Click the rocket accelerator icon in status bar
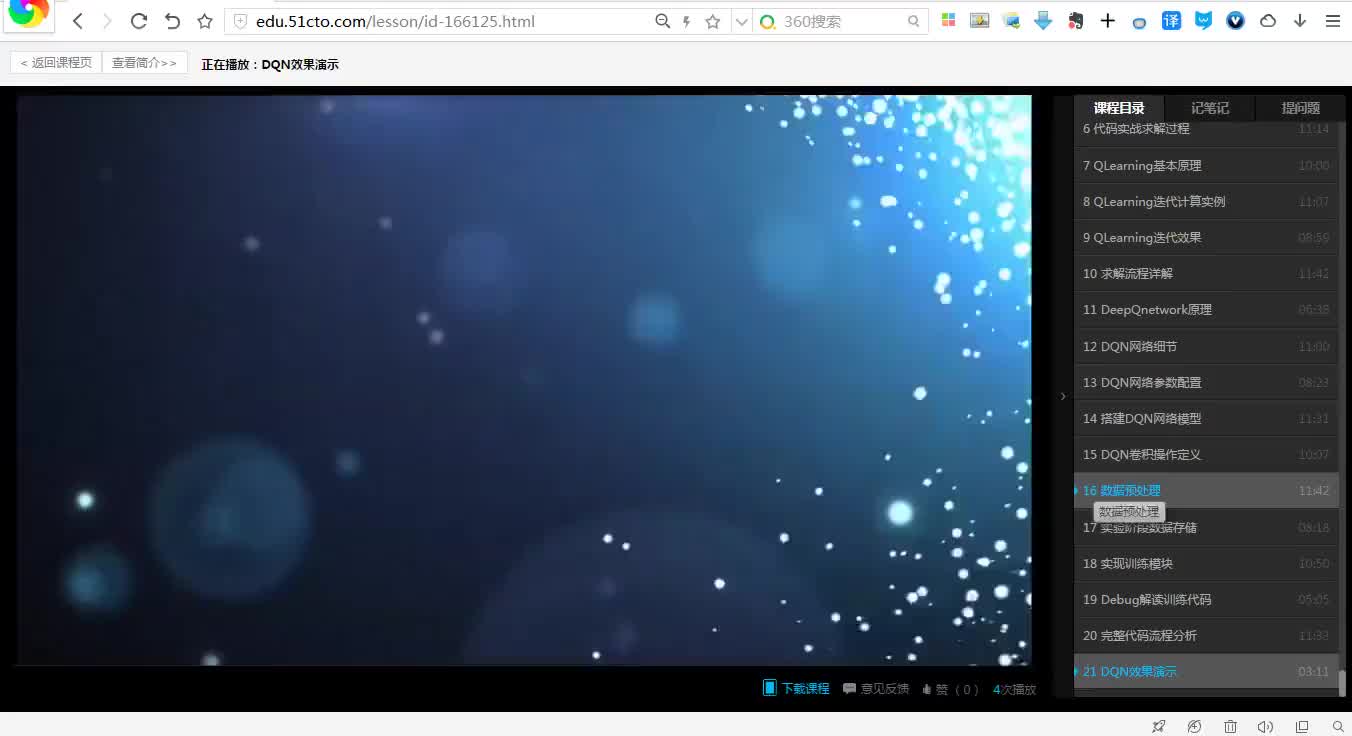This screenshot has width=1352, height=736. [x=1159, y=726]
